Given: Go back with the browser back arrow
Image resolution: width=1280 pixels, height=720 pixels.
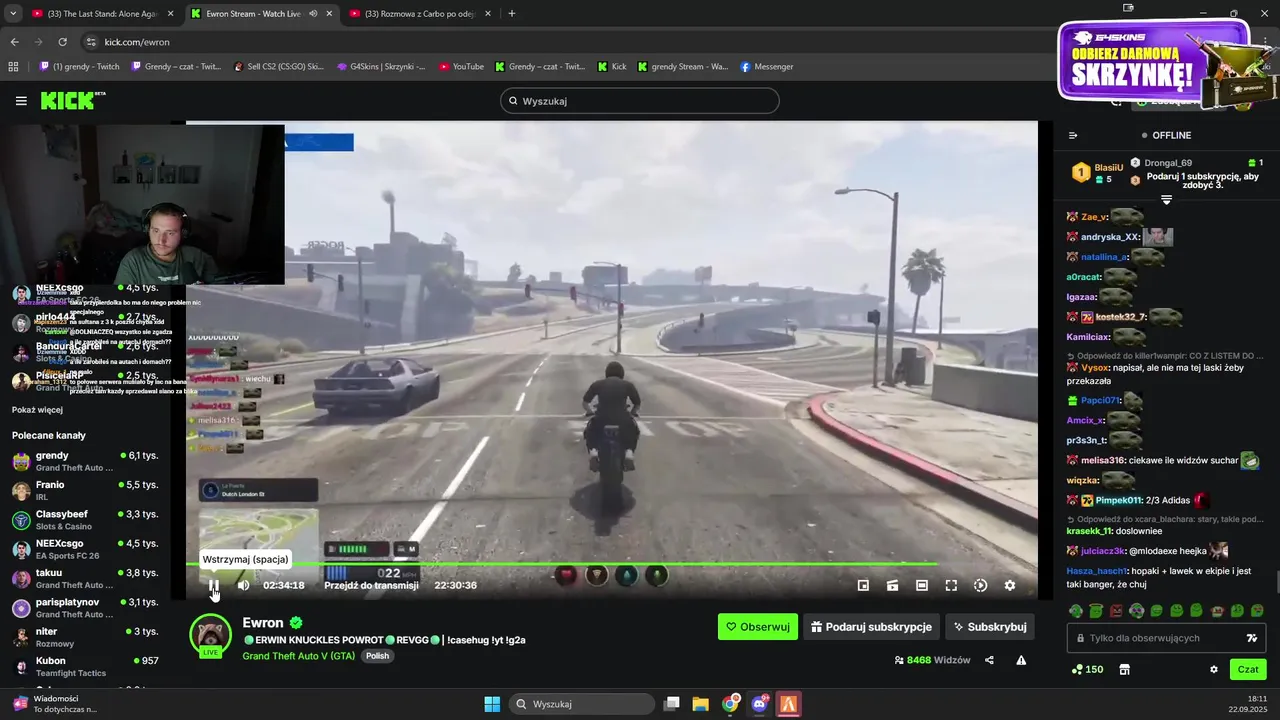Looking at the screenshot, I should point(14,42).
